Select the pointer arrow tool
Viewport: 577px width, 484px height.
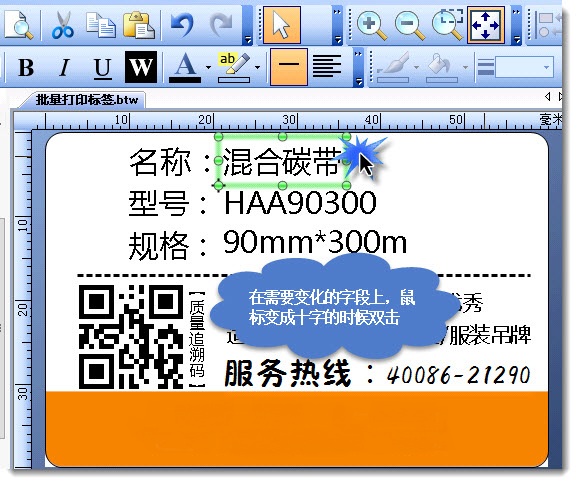[282, 25]
